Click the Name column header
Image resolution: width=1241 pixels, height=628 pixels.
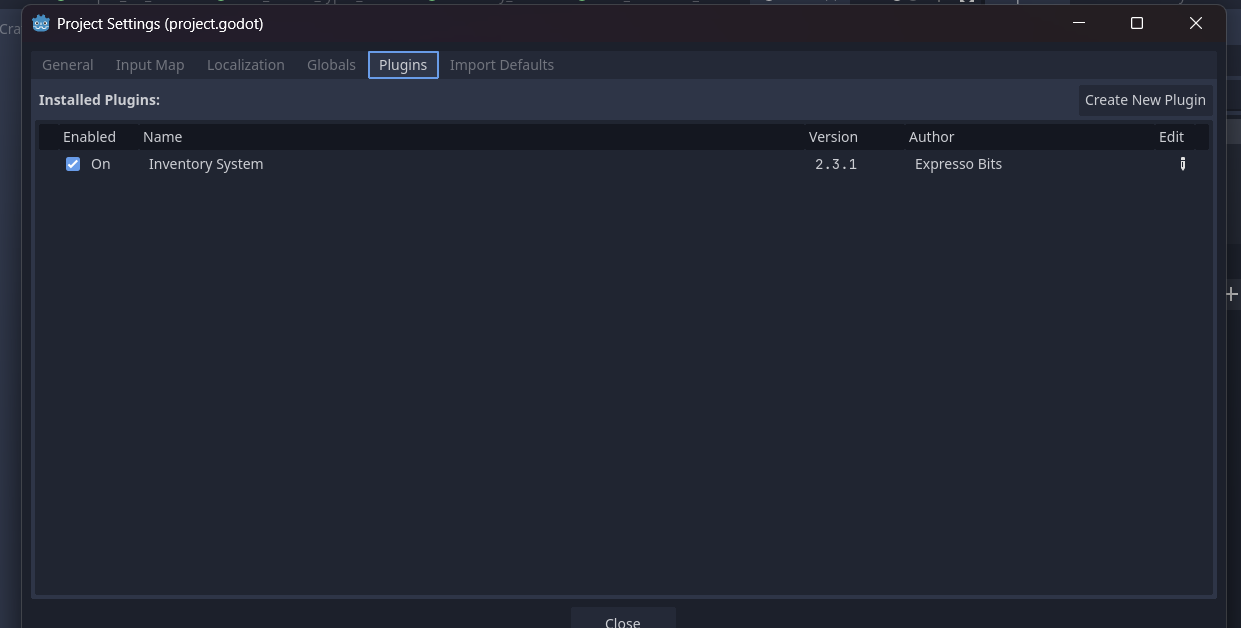tap(163, 137)
